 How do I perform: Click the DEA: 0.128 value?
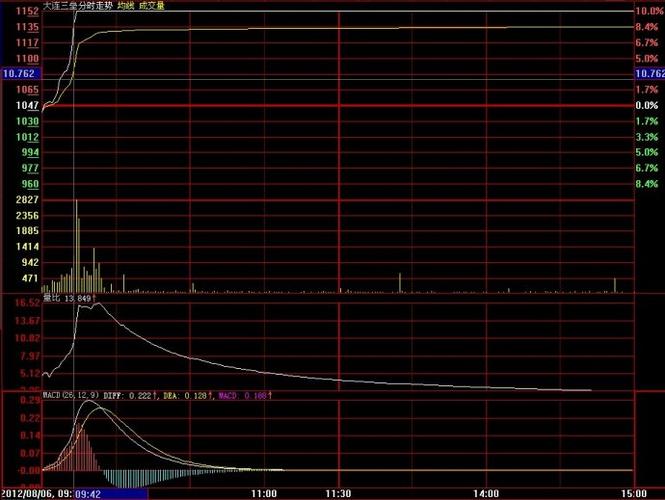(x=187, y=396)
